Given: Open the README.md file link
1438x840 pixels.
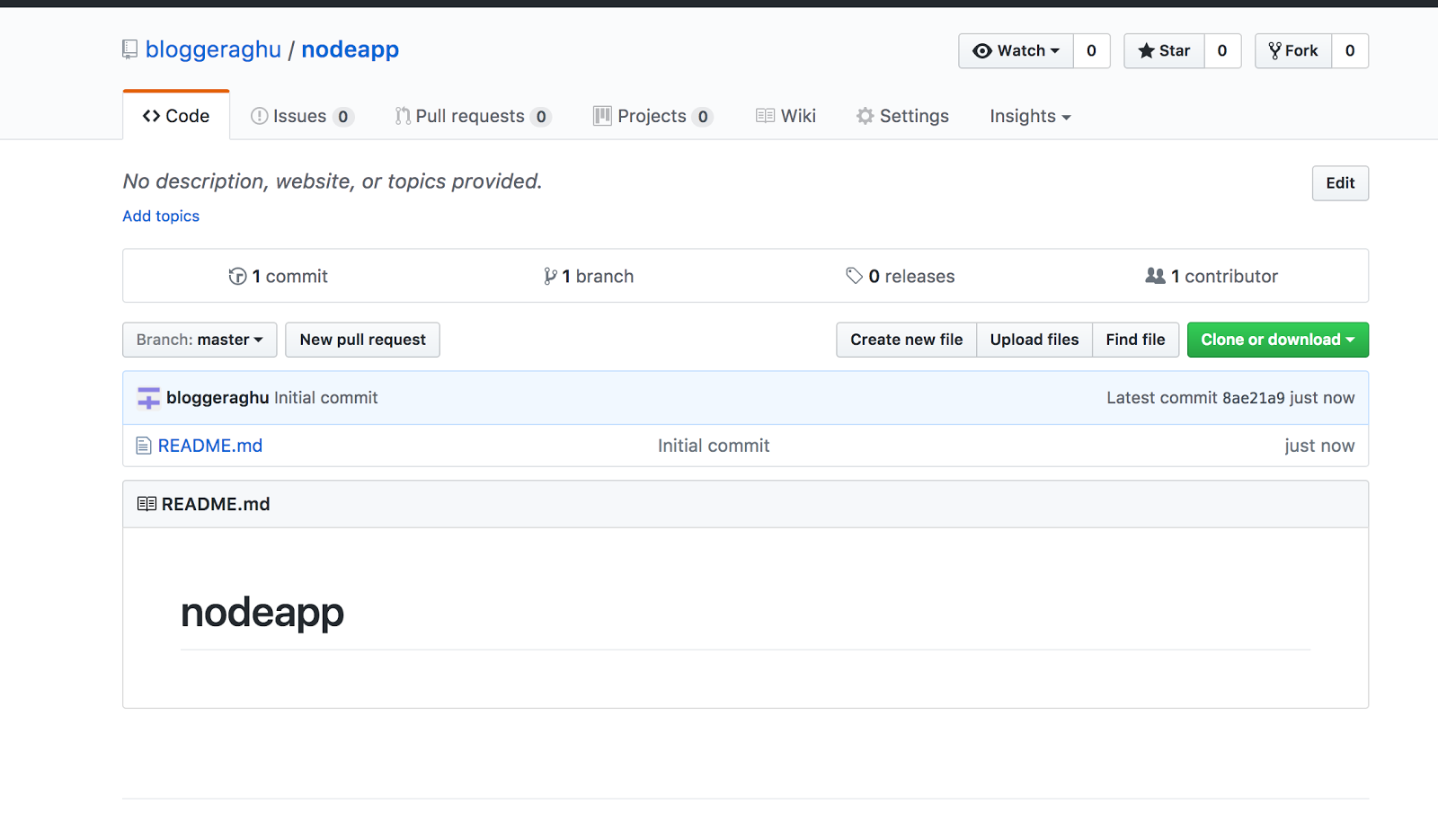Looking at the screenshot, I should click(210, 445).
